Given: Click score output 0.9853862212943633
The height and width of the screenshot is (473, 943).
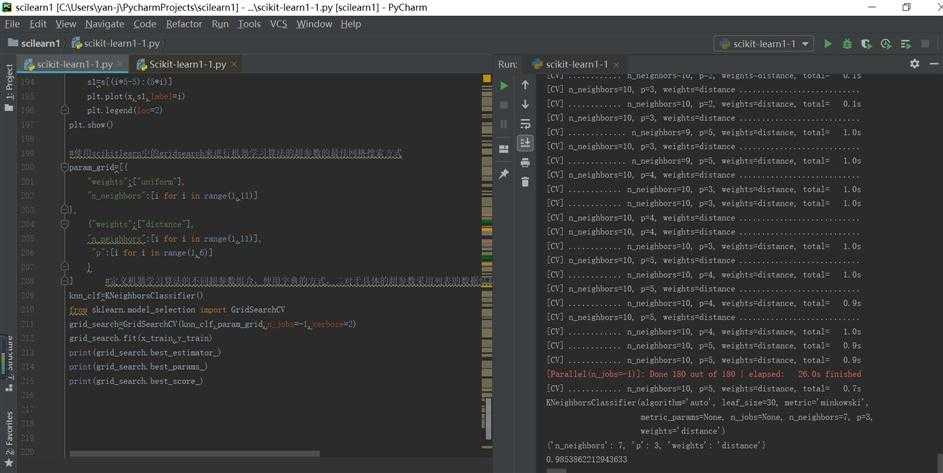Looking at the screenshot, I should (586, 460).
